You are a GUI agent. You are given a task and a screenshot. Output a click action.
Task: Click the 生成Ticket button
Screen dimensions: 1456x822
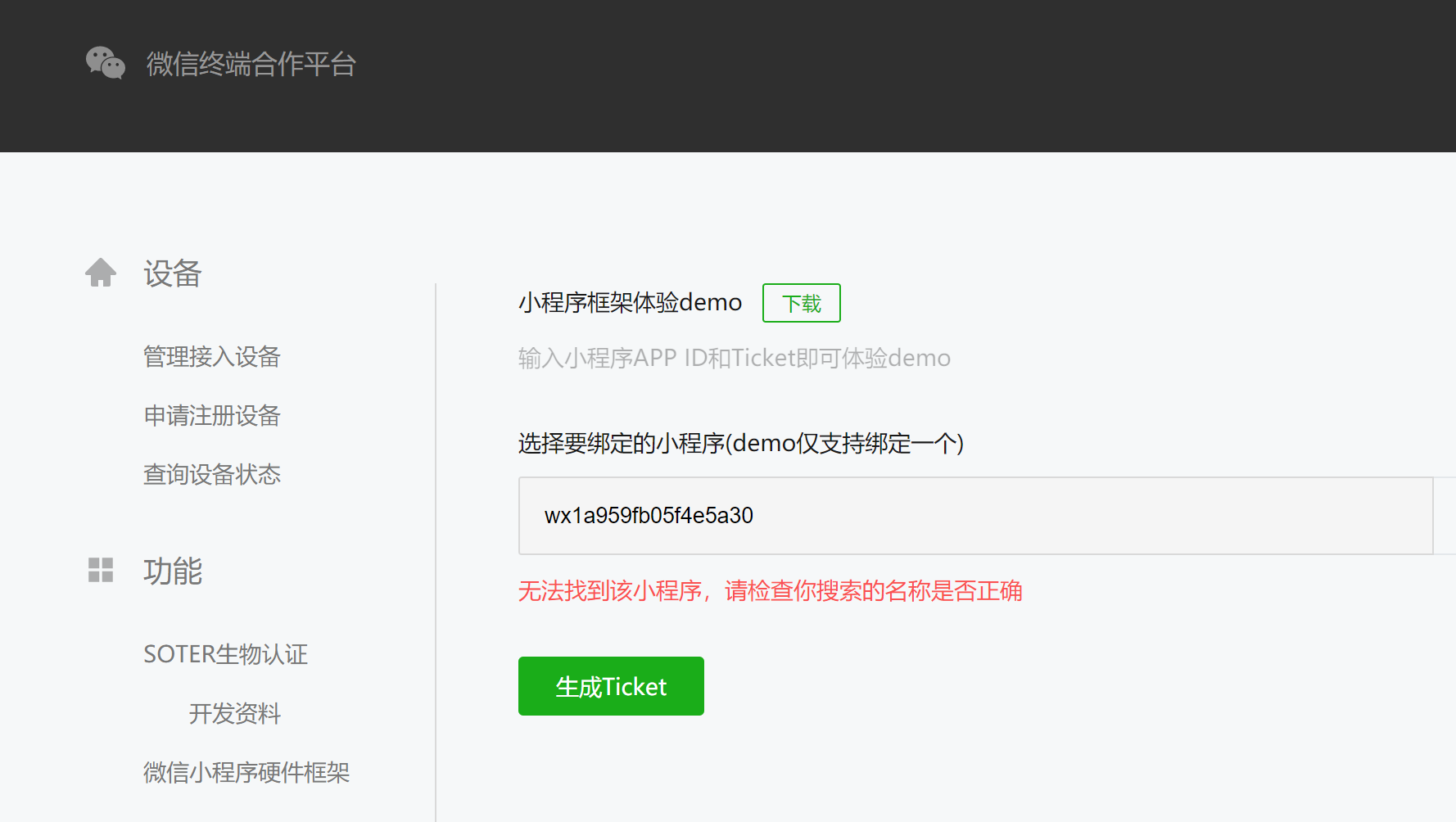(x=611, y=686)
